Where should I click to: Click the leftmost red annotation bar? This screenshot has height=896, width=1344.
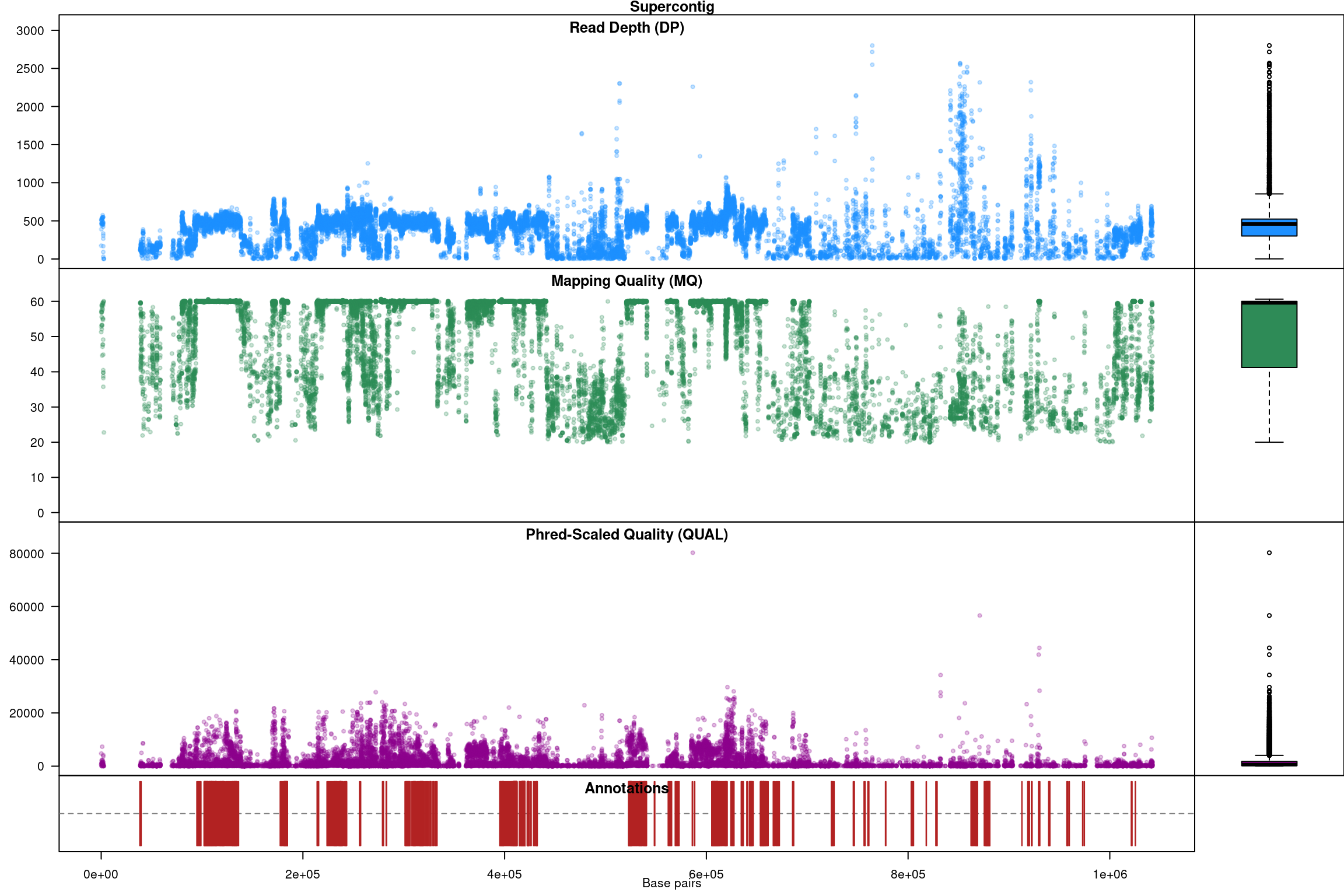click(140, 813)
